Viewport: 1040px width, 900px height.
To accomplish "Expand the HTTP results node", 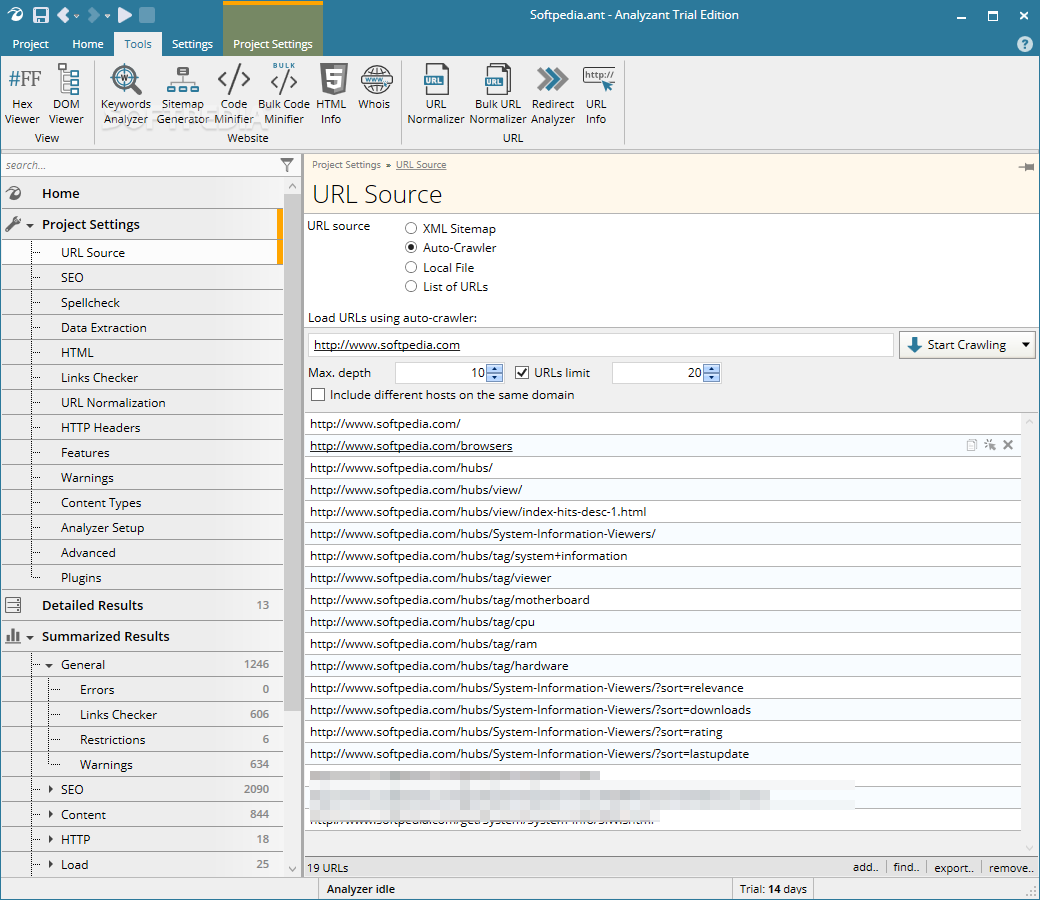I will pos(50,839).
